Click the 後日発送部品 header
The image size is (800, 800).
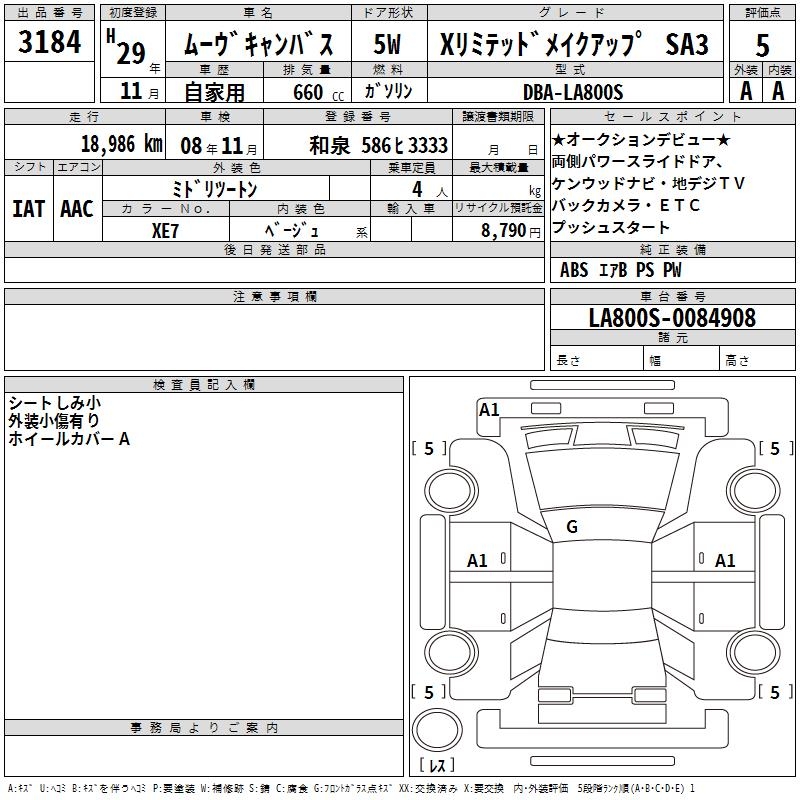274,249
